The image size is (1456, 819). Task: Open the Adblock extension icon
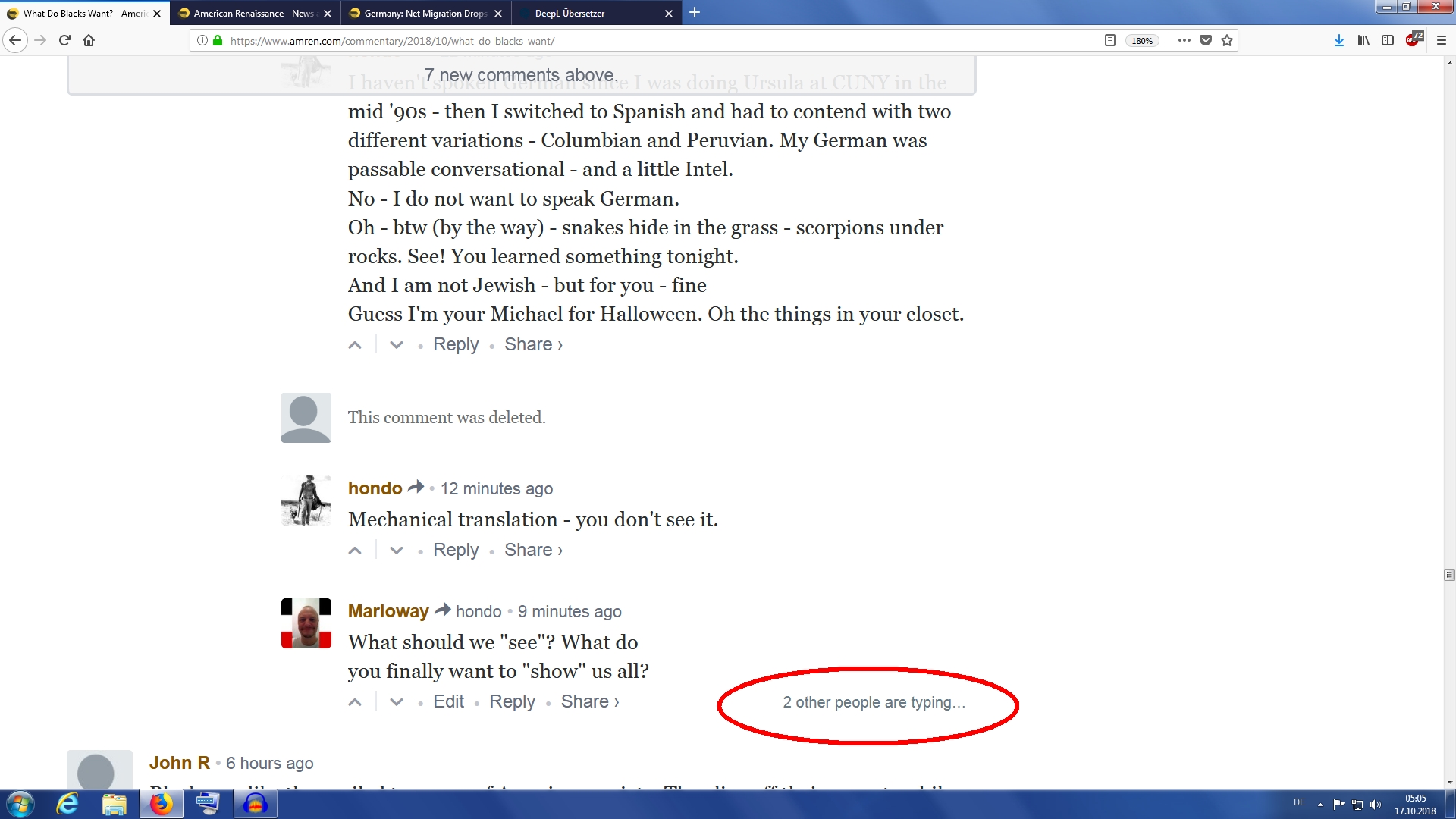1414,39
